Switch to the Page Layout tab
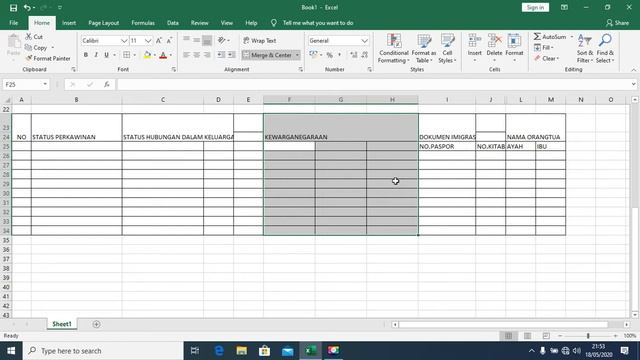 (x=104, y=23)
